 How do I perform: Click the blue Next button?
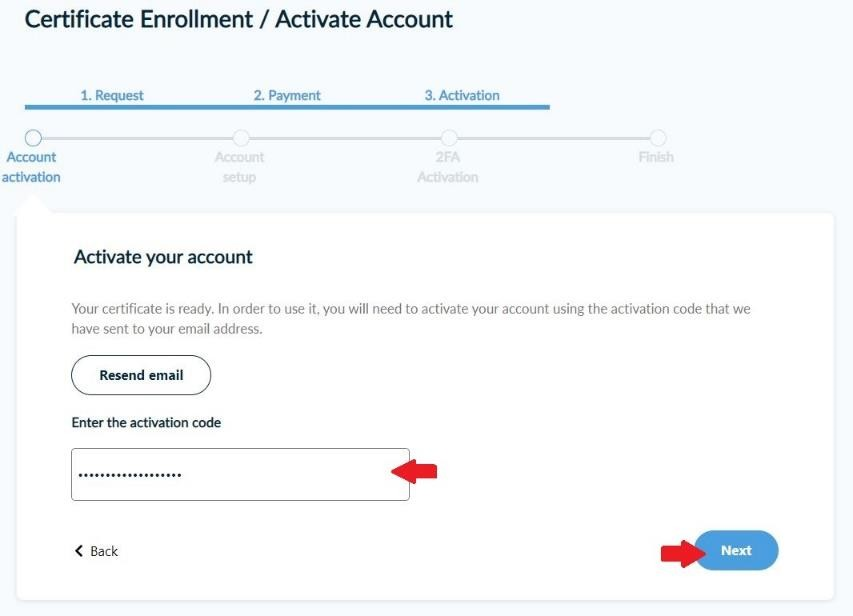click(736, 550)
